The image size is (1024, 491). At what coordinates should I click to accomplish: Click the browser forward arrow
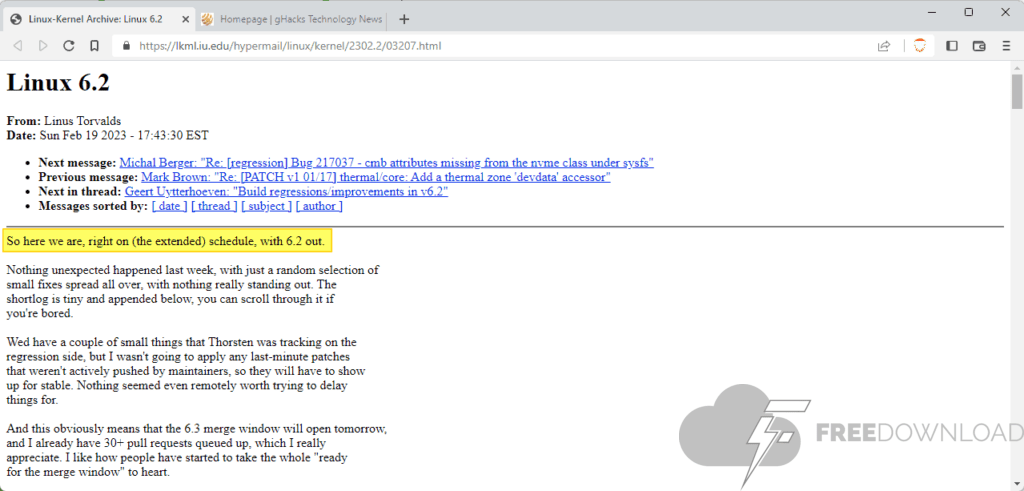[43, 46]
